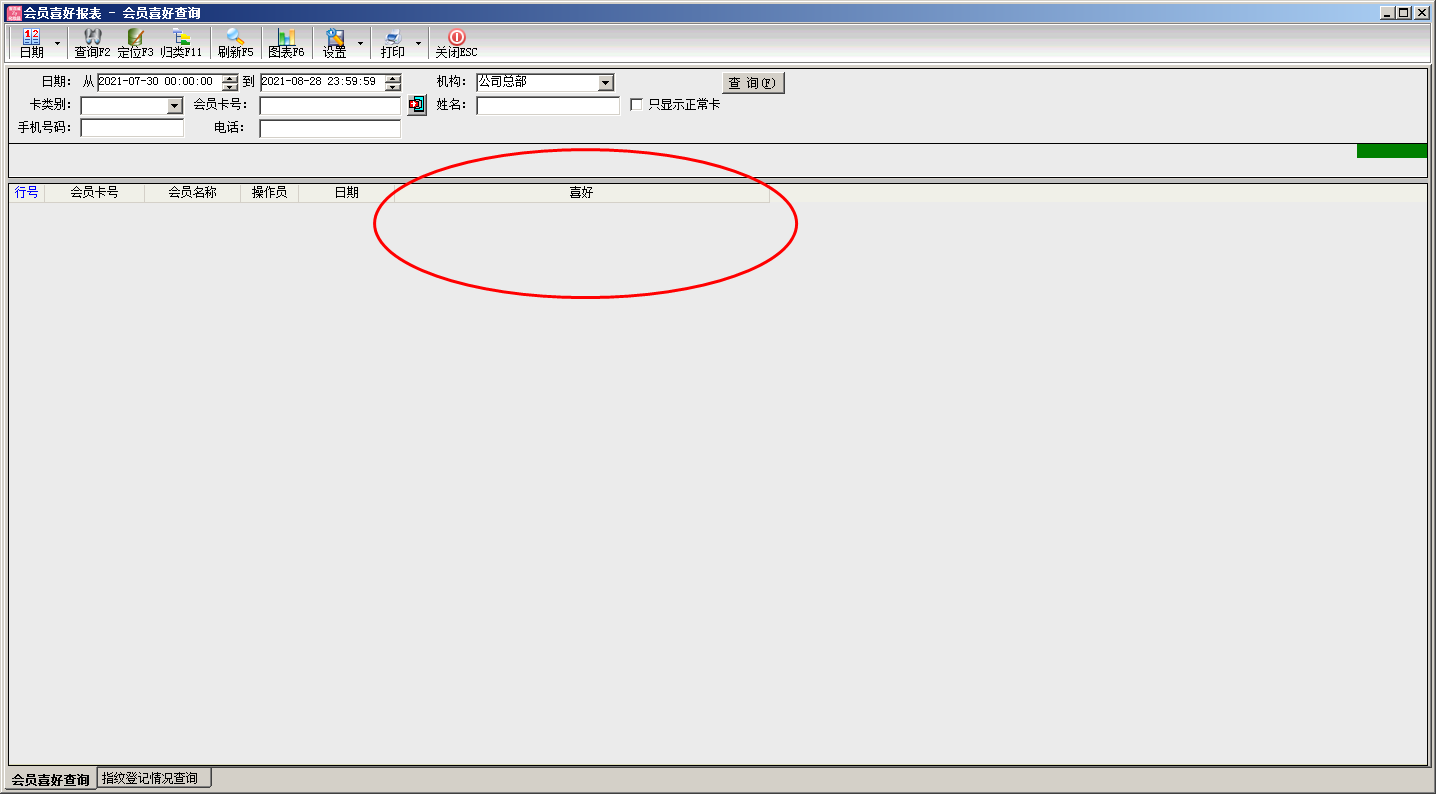
Task: Click the 姓名 input field
Action: (547, 106)
